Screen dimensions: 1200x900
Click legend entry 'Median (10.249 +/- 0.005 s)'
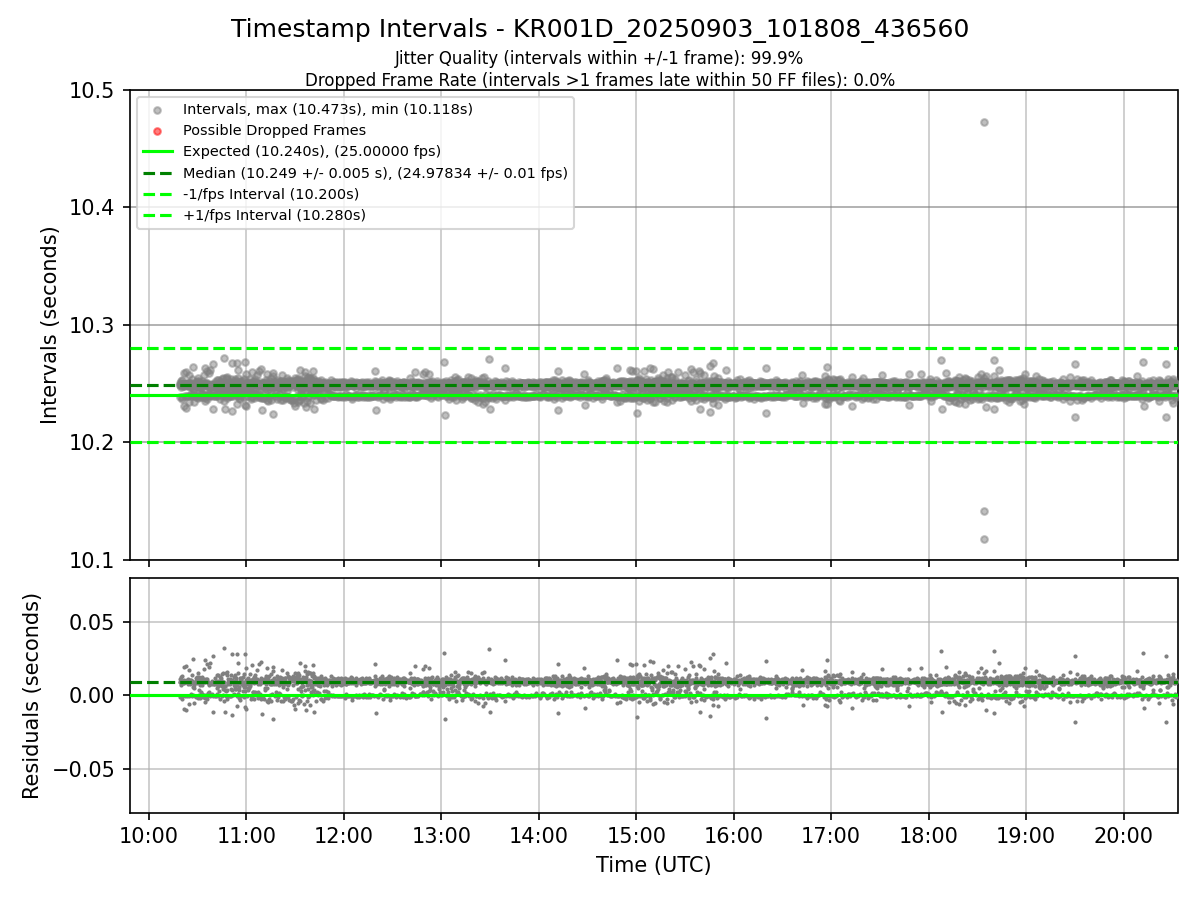point(375,173)
